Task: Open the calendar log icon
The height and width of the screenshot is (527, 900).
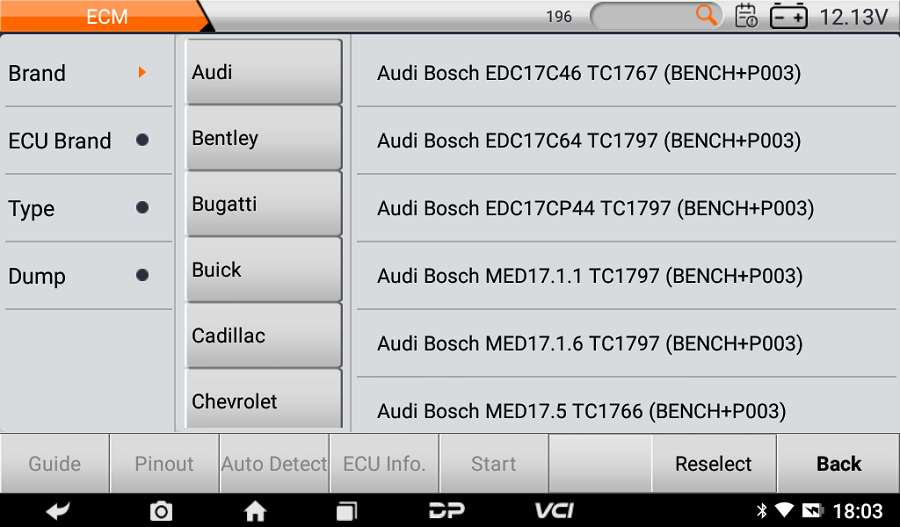Action: [747, 16]
